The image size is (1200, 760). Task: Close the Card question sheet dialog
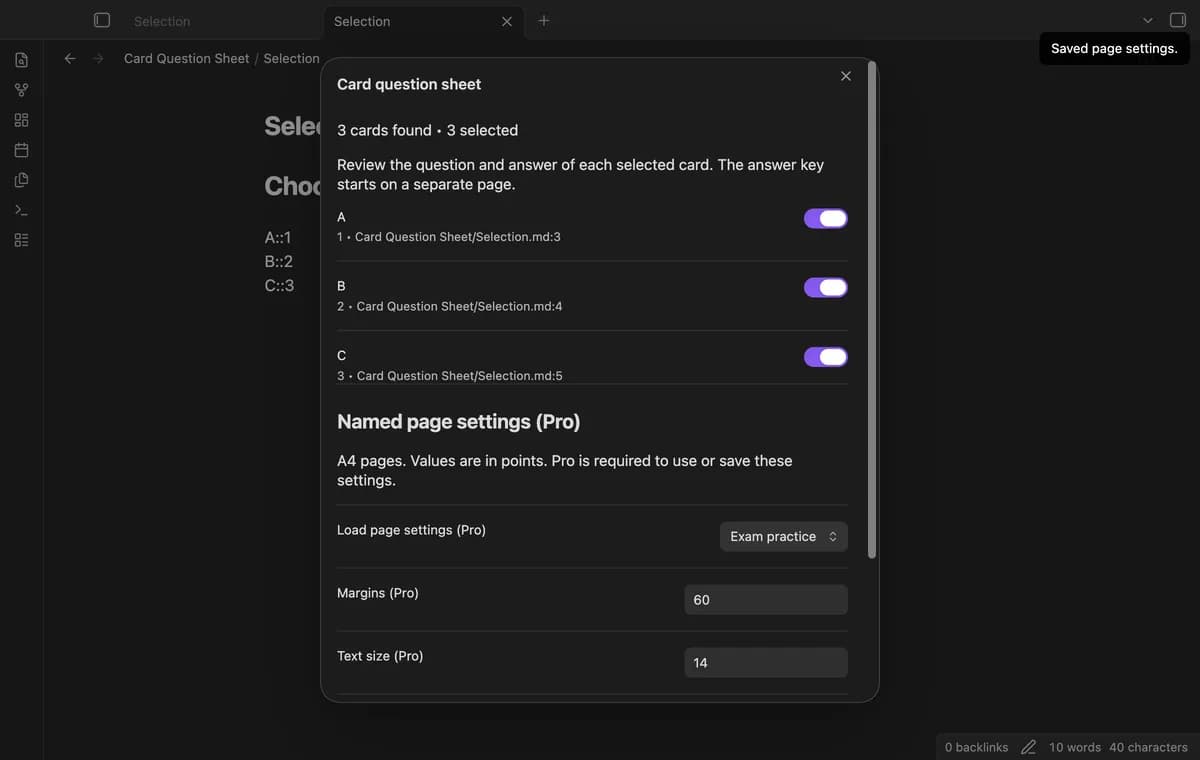(846, 76)
